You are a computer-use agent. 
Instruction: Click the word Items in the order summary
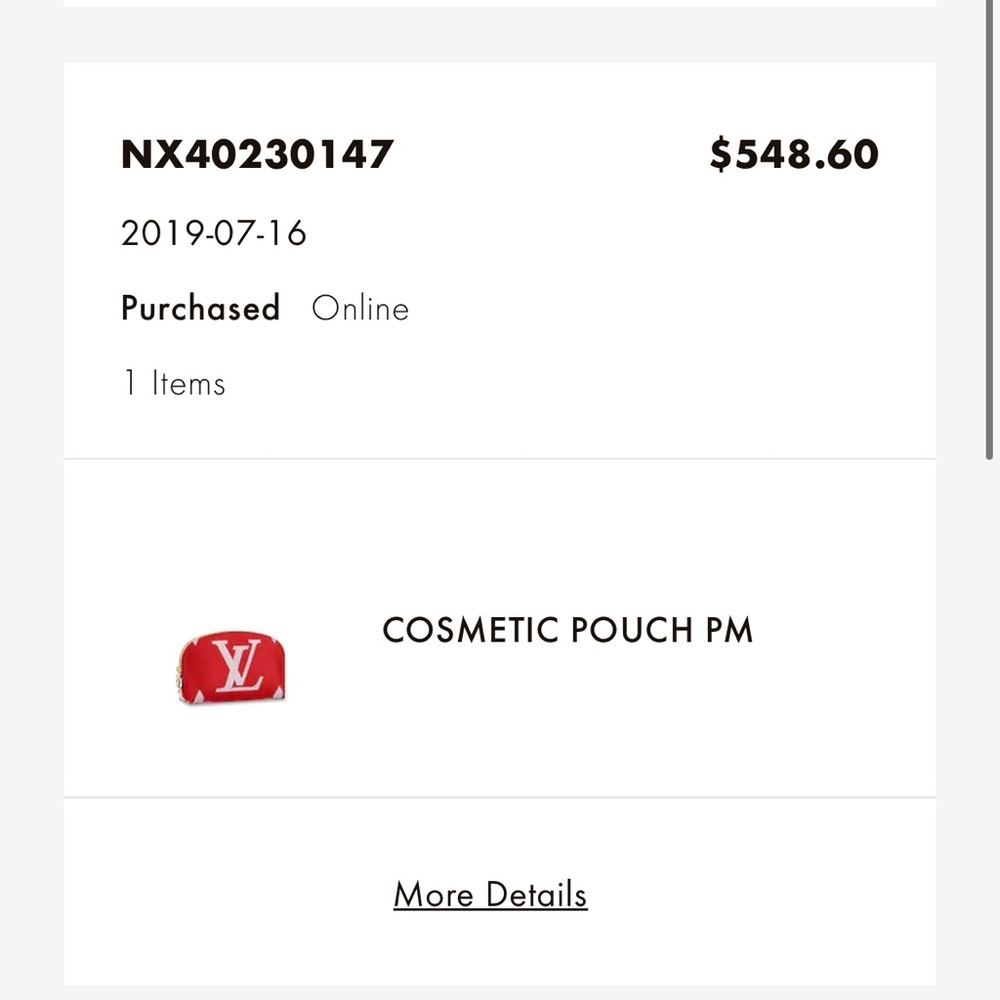(x=188, y=383)
